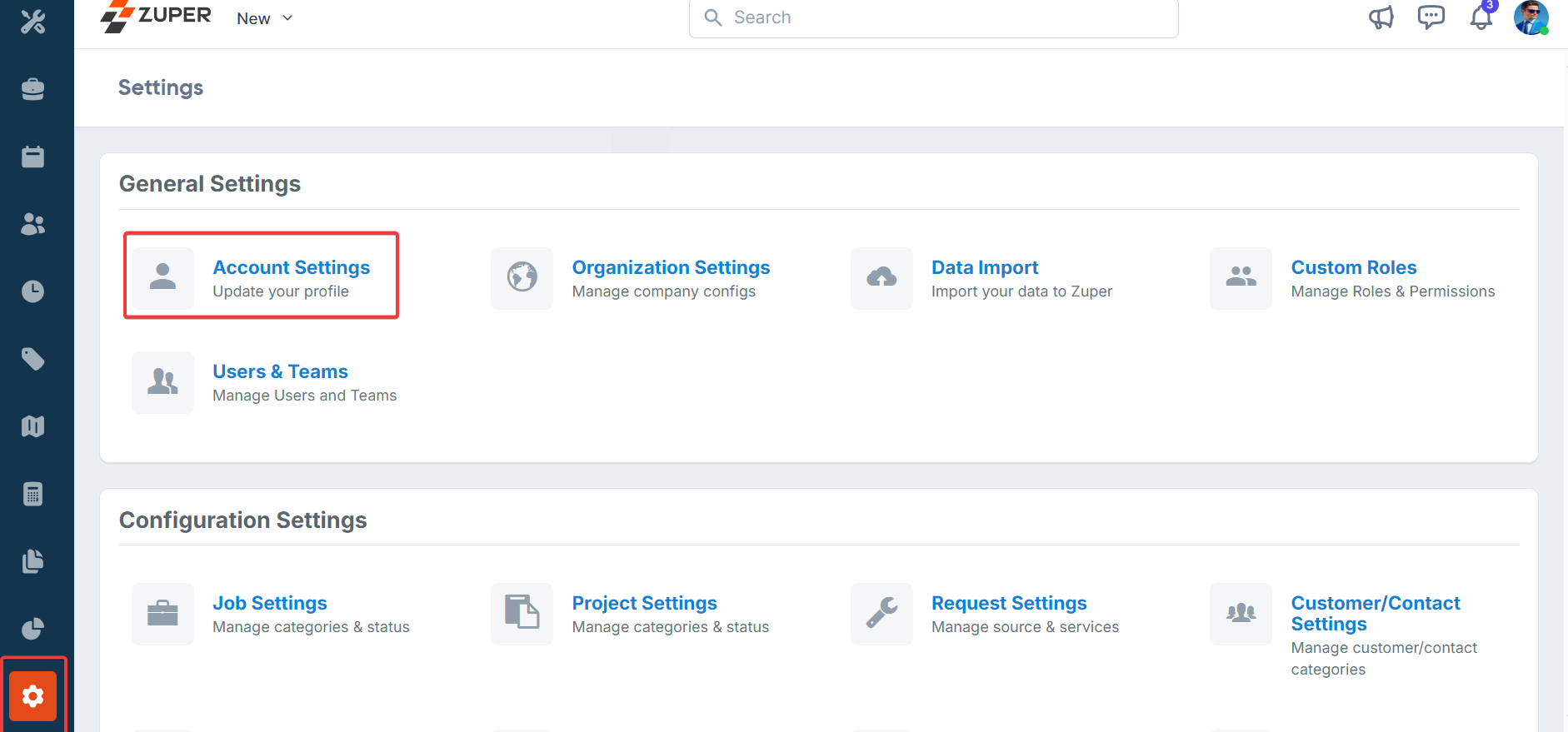
Task: Open Account Settings
Action: (291, 267)
